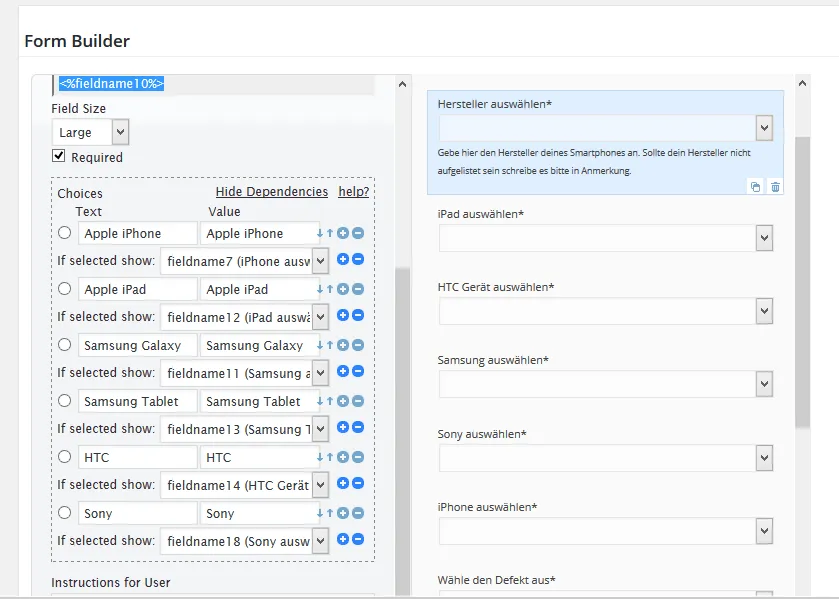Open the Field Size Large dropdown
Screen dimensions: 839x599
tap(90, 132)
